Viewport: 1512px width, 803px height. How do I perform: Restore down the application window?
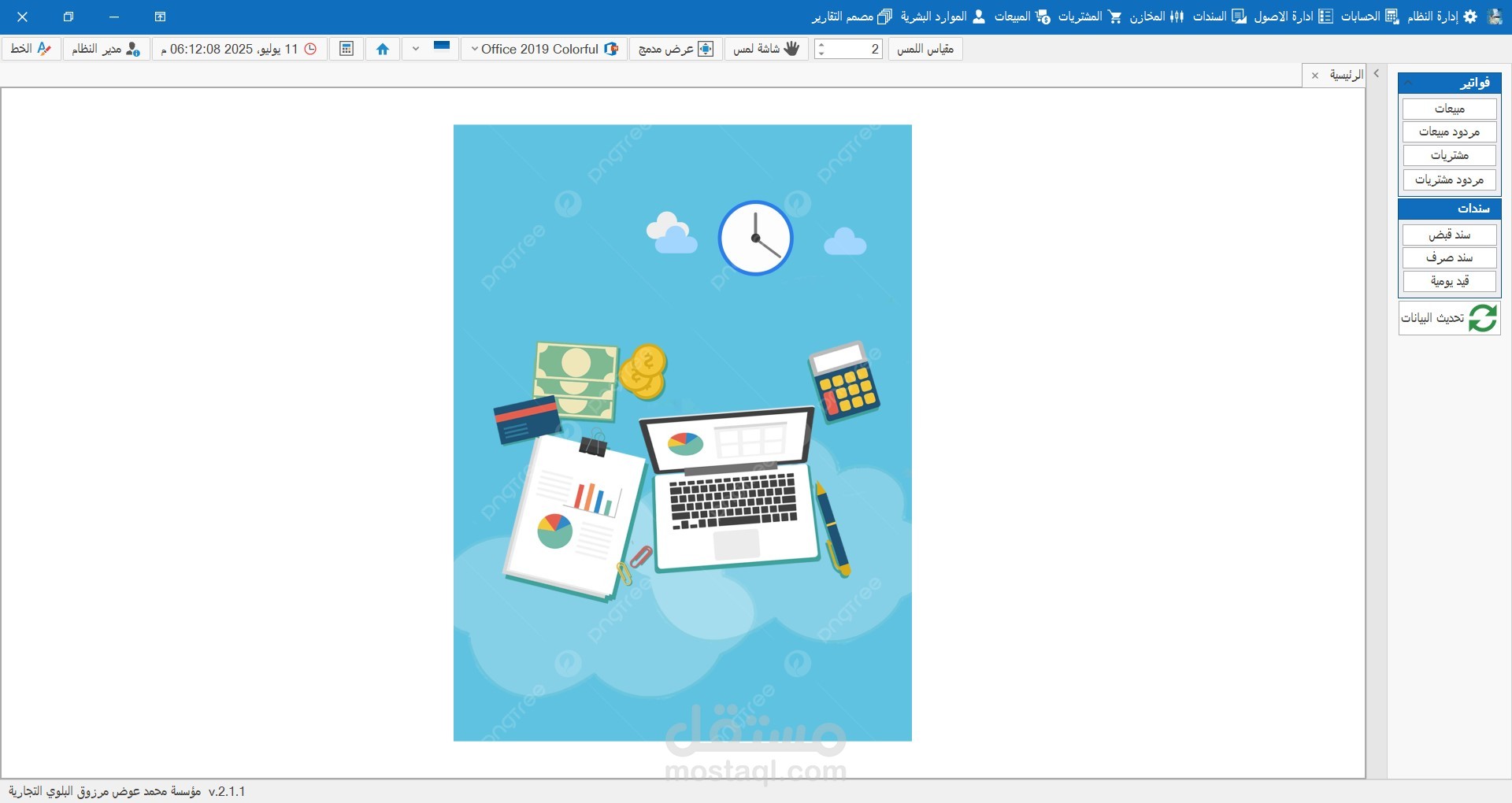tap(69, 17)
